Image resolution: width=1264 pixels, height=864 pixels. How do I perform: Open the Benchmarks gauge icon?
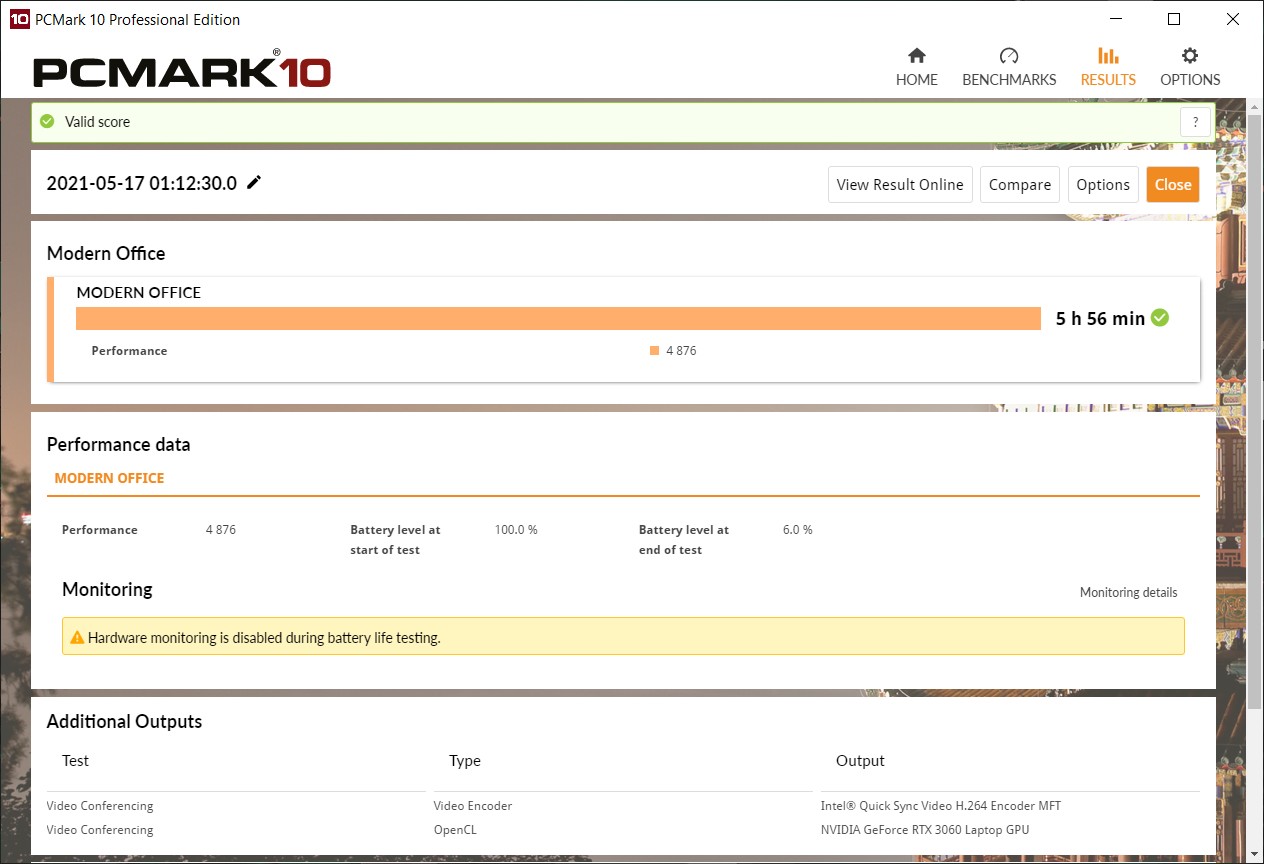click(x=1008, y=56)
